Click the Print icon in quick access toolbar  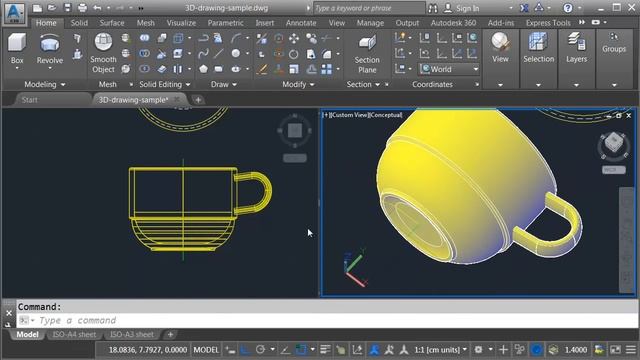(82, 8)
